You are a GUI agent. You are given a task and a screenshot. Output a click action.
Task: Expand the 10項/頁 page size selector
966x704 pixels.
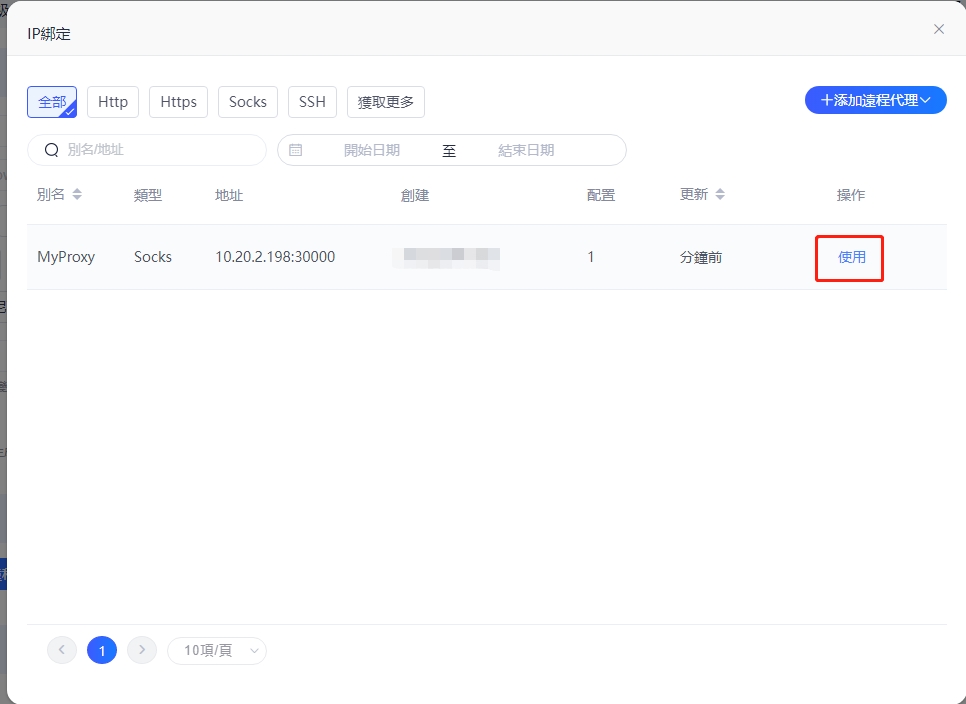pyautogui.click(x=216, y=650)
